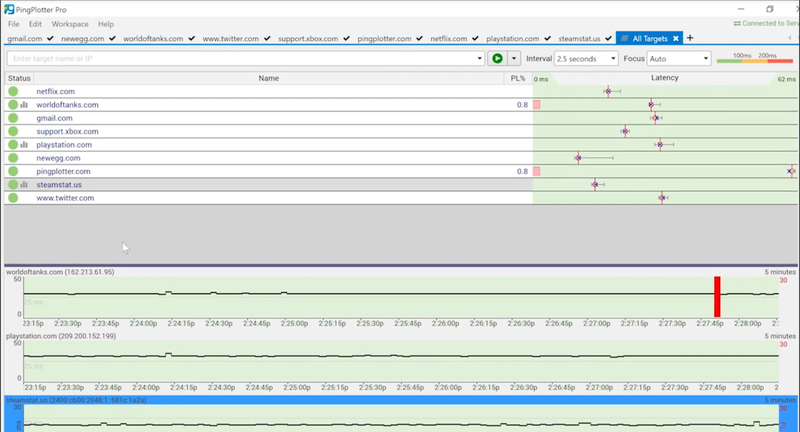Viewport: 800px width, 432px height.
Task: Click the 5 minutes label on playstation graph
Action: tap(780, 336)
